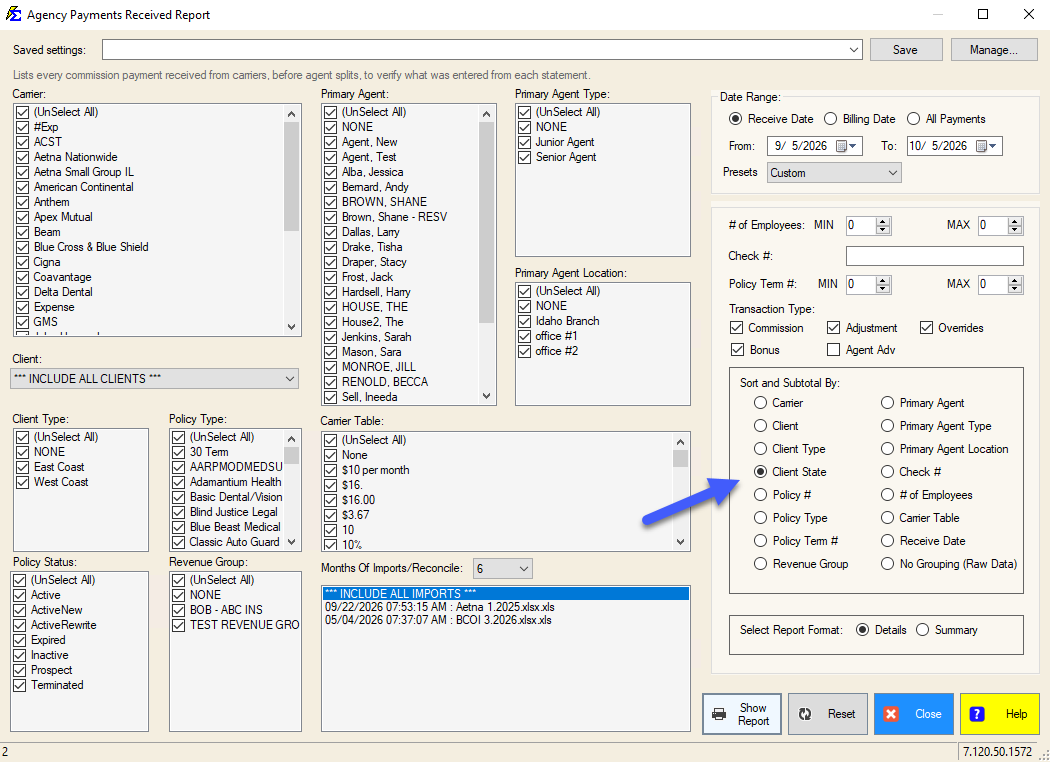Open Help with the yellow button

coord(999,714)
